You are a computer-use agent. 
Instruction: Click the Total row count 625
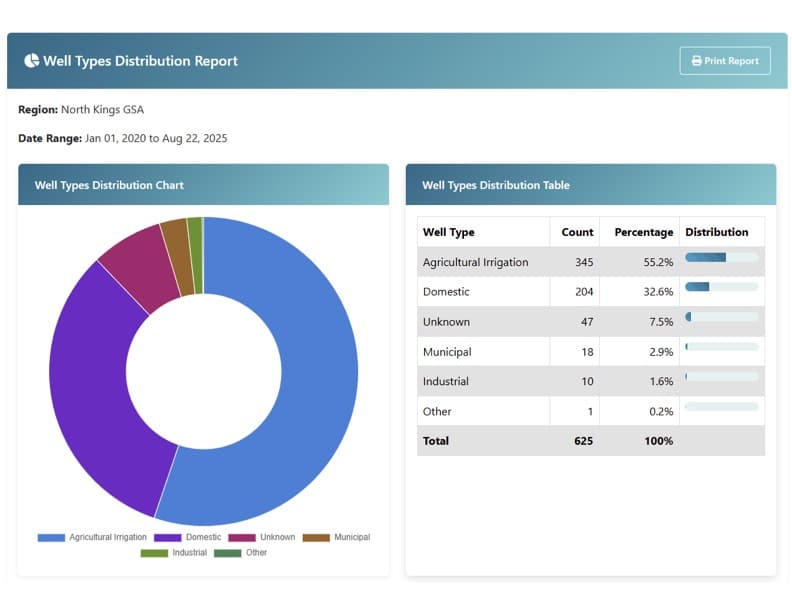[583, 441]
